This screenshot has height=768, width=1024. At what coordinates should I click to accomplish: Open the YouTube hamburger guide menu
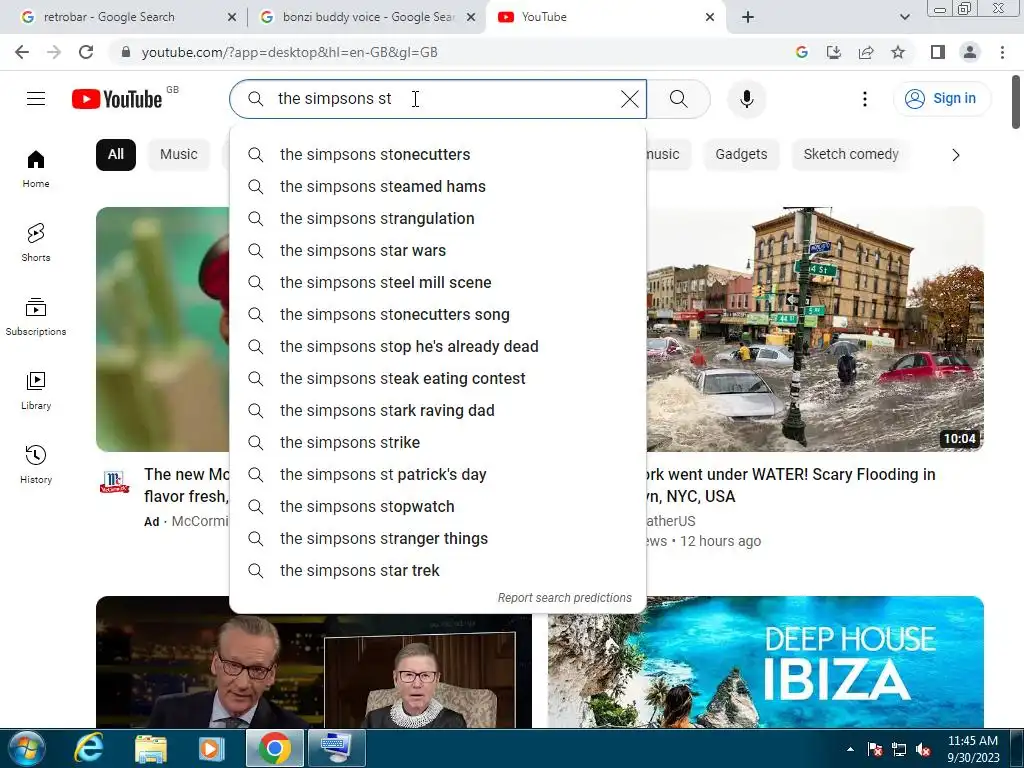pyautogui.click(x=36, y=99)
